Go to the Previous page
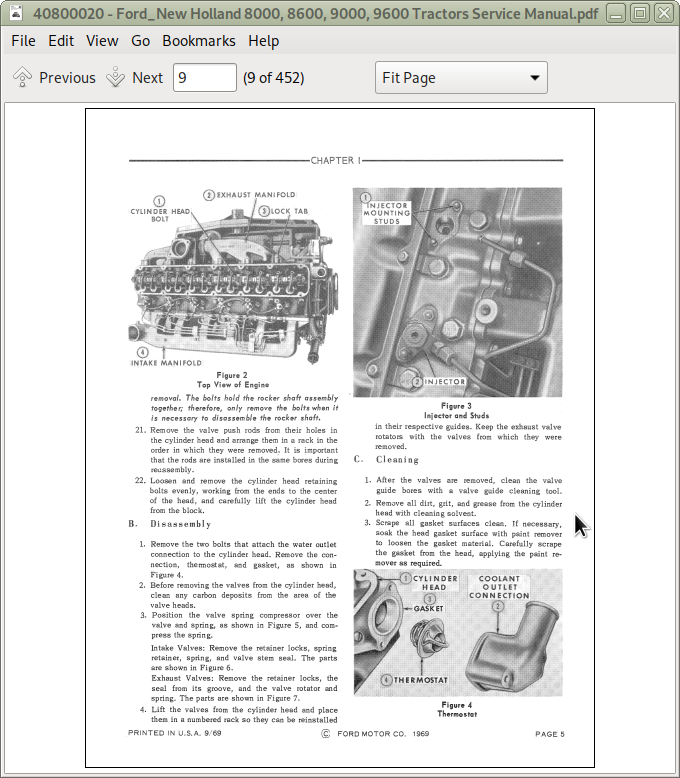 pyautogui.click(x=54, y=77)
